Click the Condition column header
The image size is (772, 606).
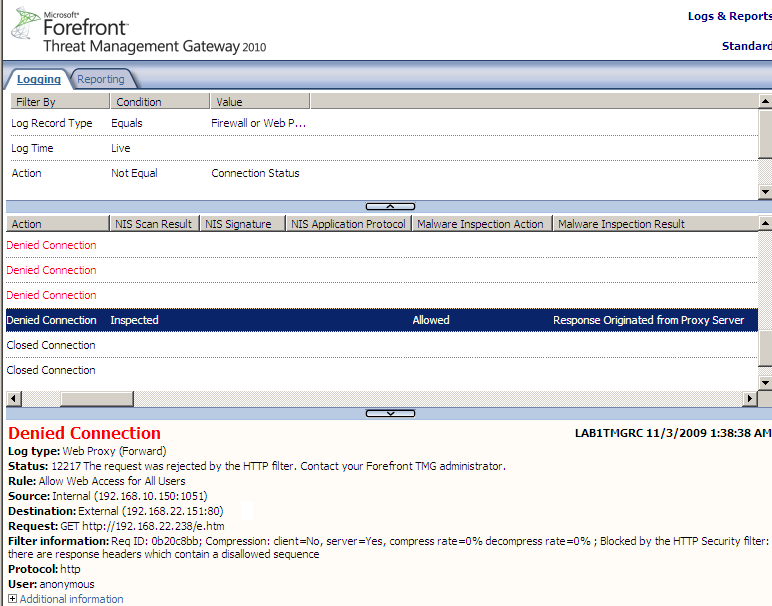pos(160,101)
